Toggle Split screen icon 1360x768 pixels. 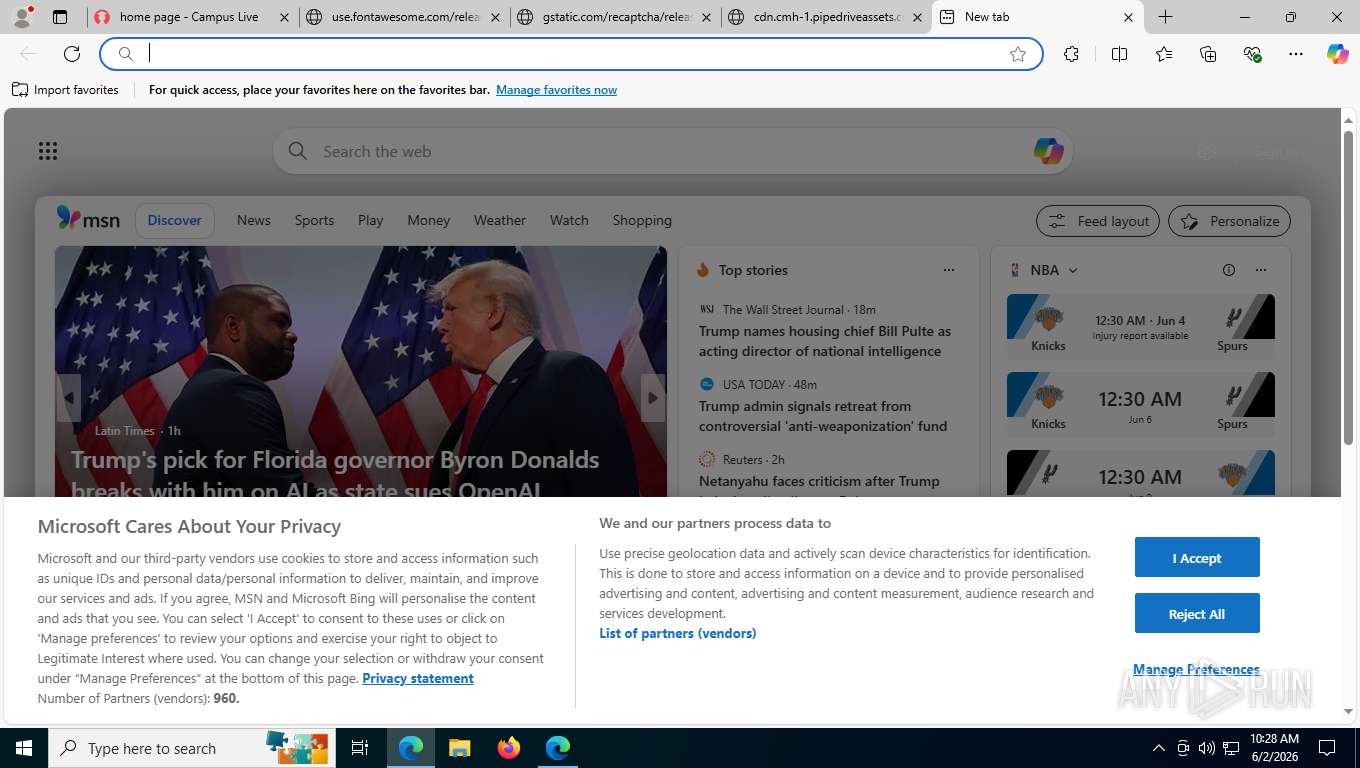[x=1119, y=54]
